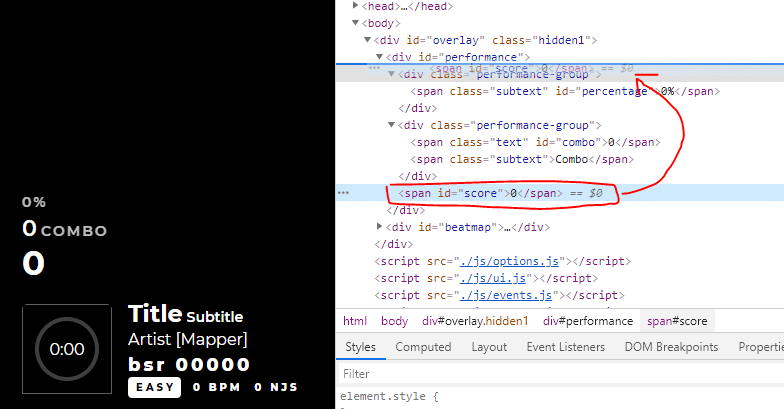The image size is (784, 409).
Task: Click the 0% percentage in overlay
Action: coord(34,202)
